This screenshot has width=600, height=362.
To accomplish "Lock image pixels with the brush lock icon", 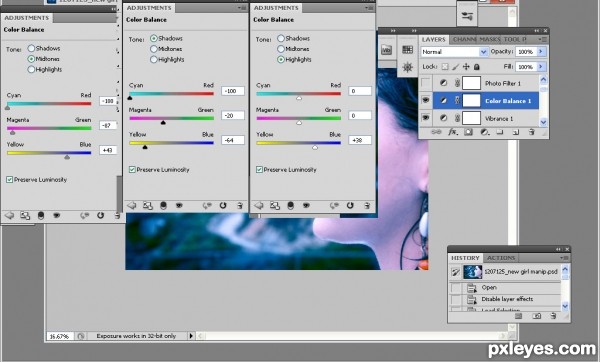I will pos(455,67).
